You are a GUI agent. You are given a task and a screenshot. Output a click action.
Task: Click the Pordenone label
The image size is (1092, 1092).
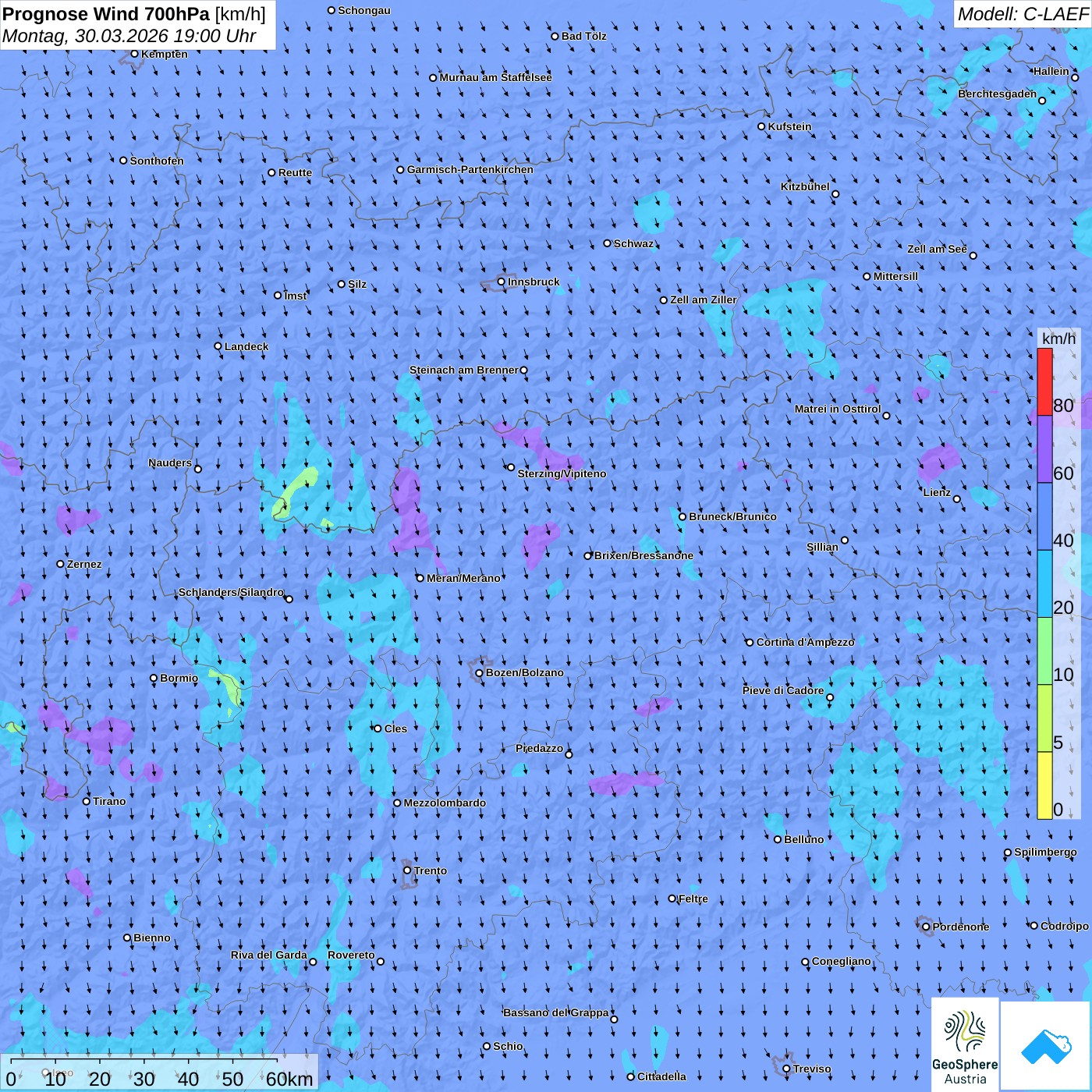[961, 927]
